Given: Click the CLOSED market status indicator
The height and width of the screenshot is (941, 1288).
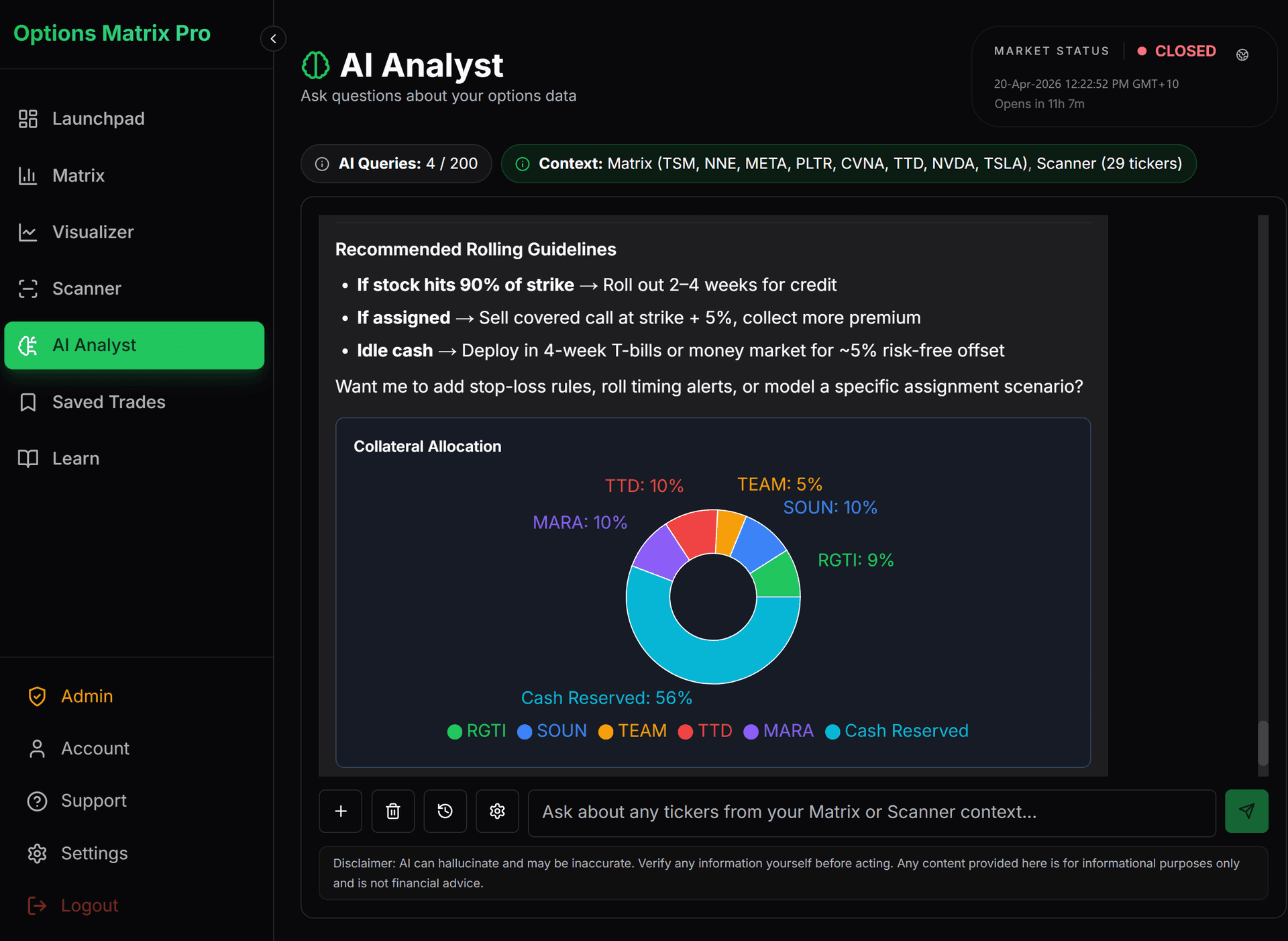Looking at the screenshot, I should (x=1177, y=51).
